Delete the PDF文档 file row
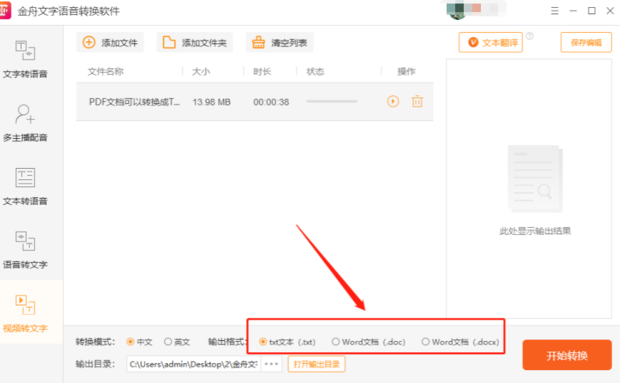Viewport: 620px width, 383px height. pos(417,102)
